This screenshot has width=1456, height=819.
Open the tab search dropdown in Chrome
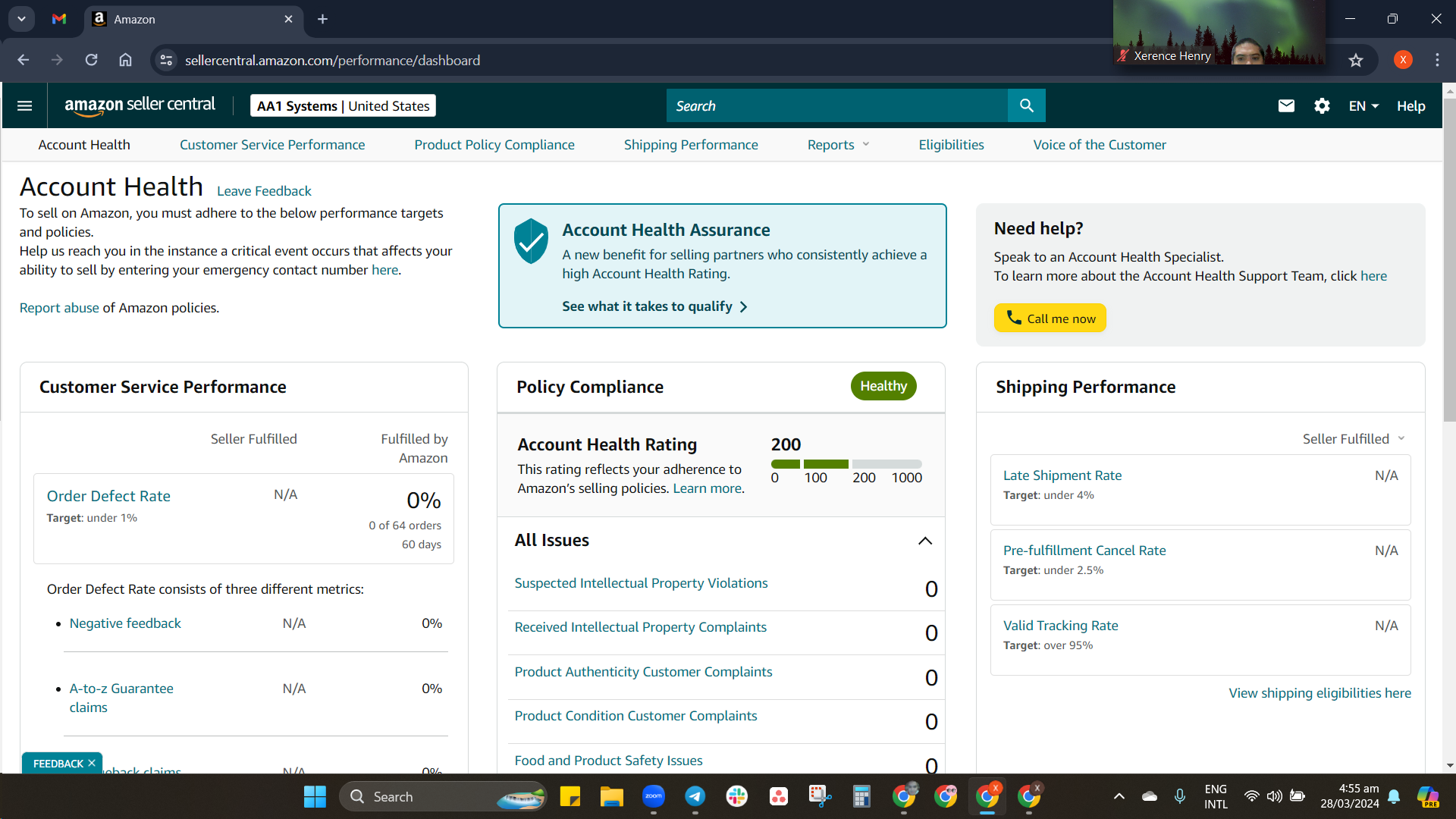tap(21, 19)
